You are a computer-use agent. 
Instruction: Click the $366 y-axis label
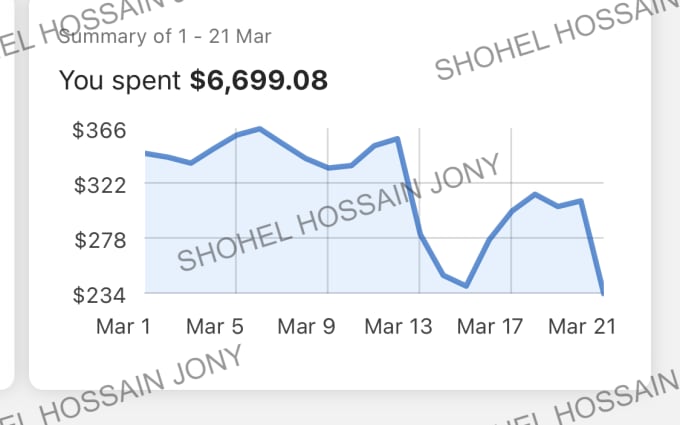99,131
